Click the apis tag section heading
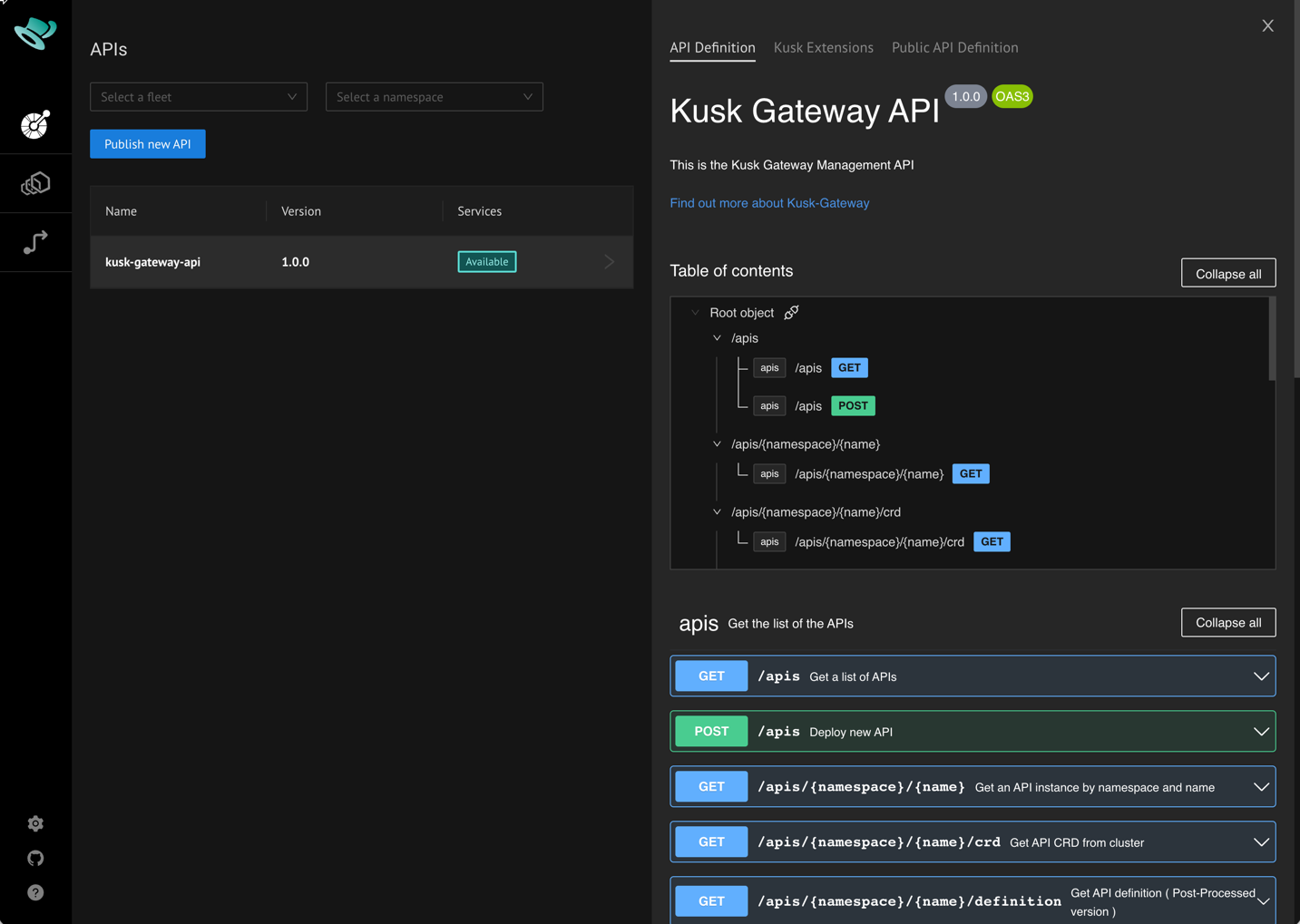Image resolution: width=1300 pixels, height=924 pixels. point(699,624)
